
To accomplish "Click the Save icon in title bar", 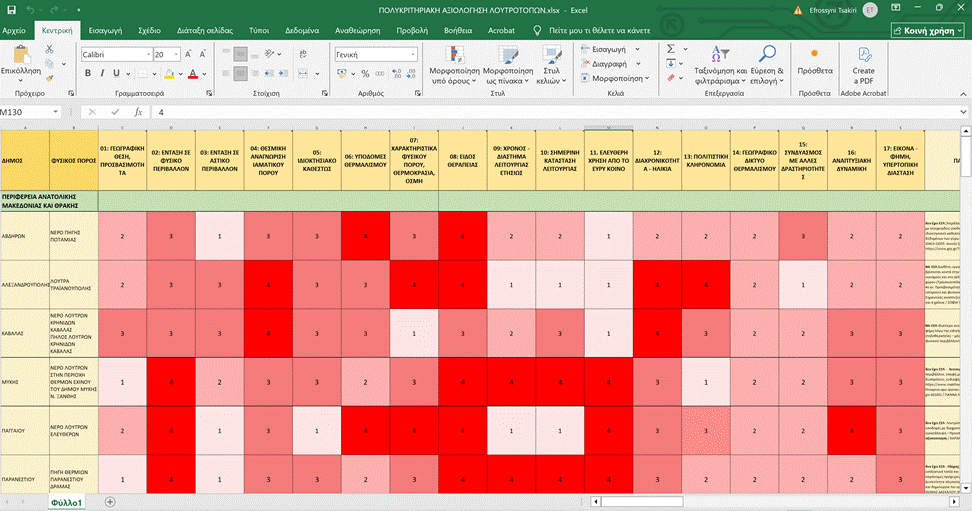I will tap(11, 10).
